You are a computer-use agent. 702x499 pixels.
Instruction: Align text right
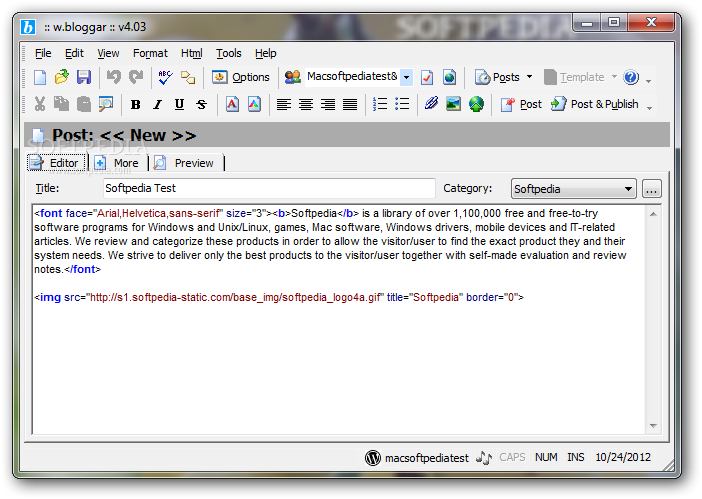(x=328, y=104)
